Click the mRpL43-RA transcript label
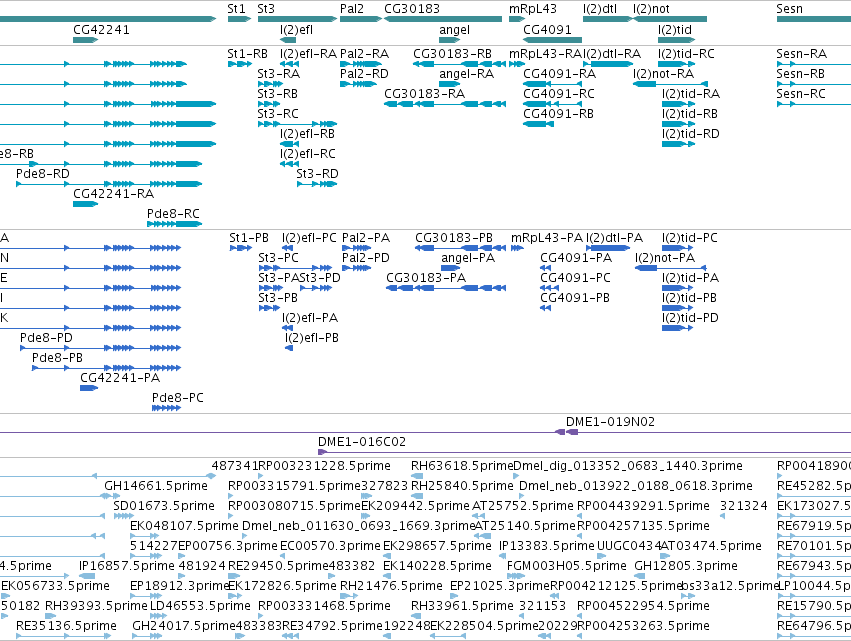Screen dimensions: 851x641 click(545, 54)
